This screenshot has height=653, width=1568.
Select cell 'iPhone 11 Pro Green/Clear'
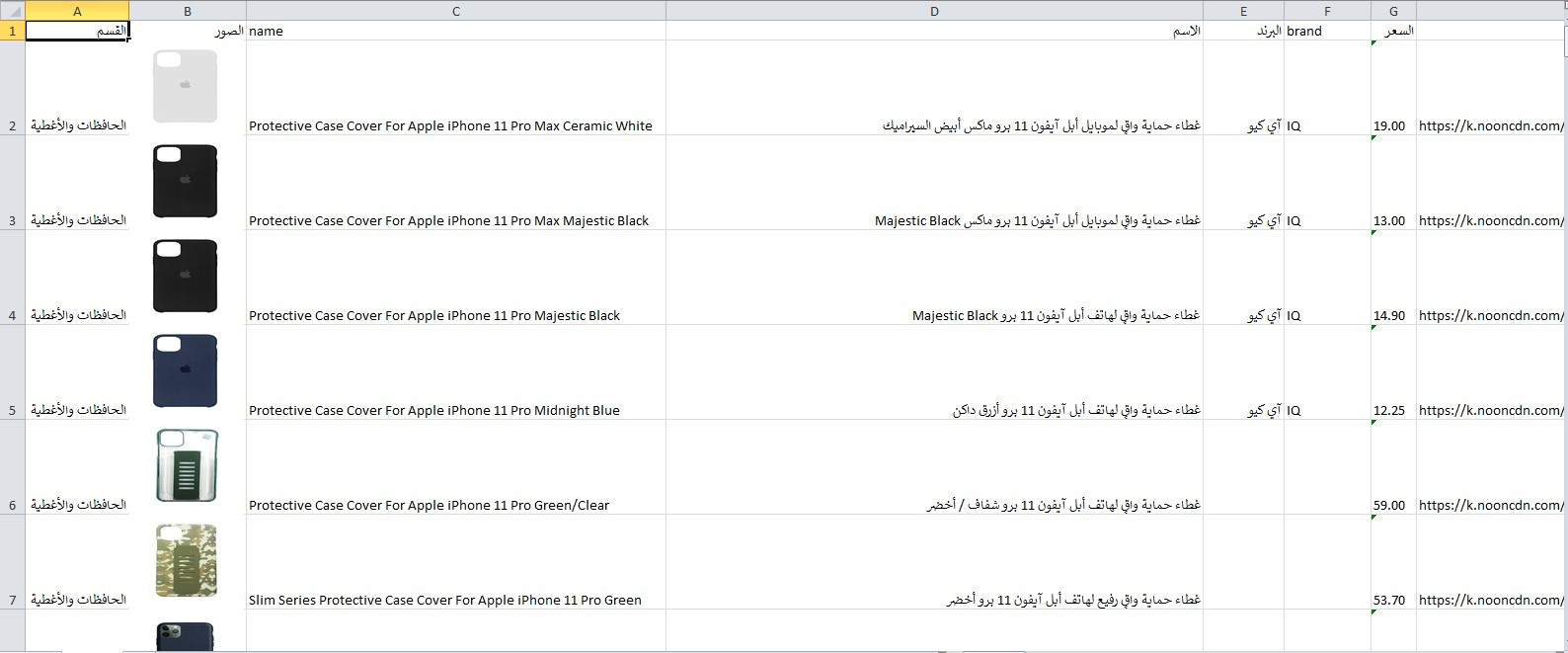click(456, 467)
